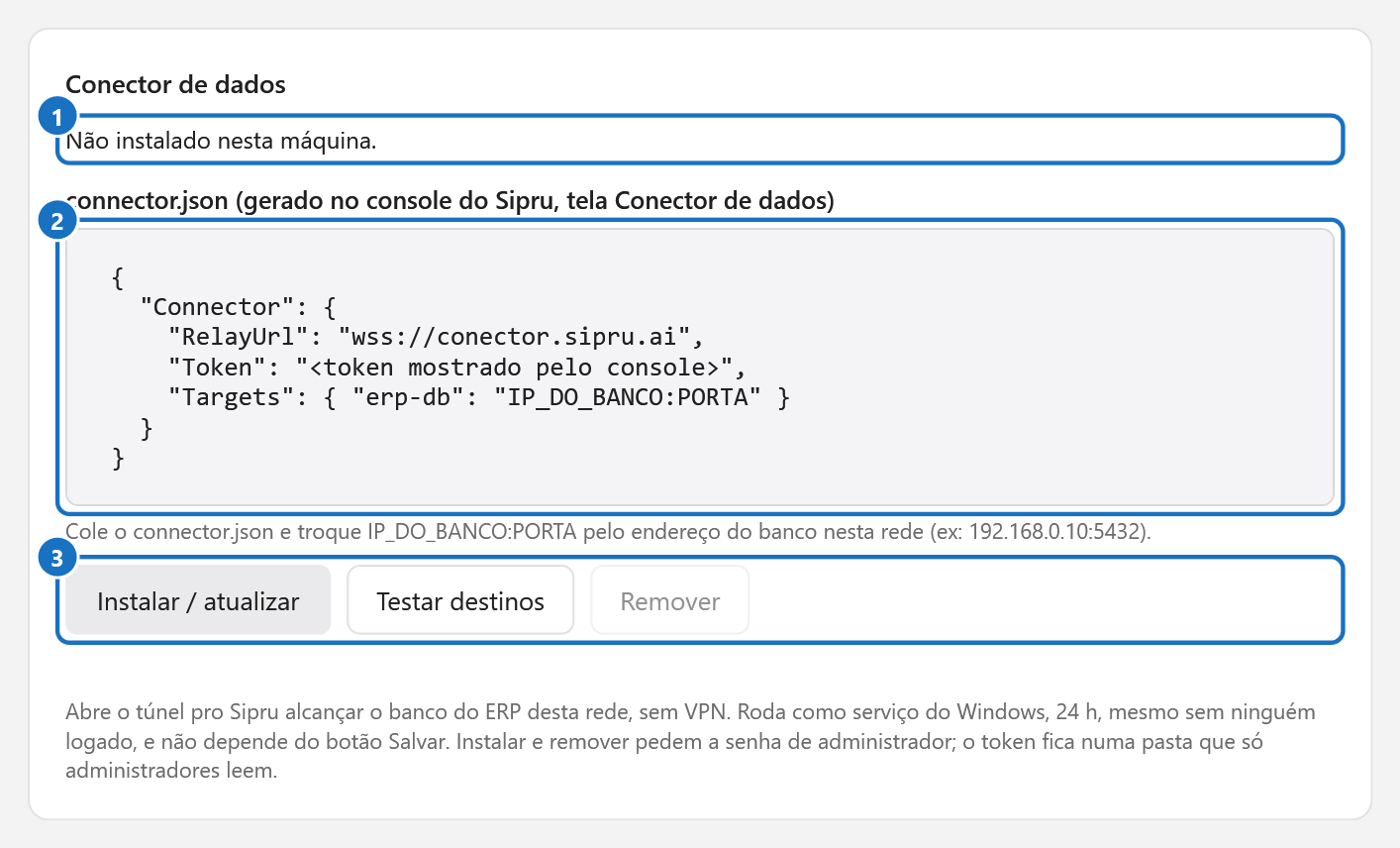Place cursor on the "Token" line
The width and height of the screenshot is (1400, 848).
click(457, 368)
